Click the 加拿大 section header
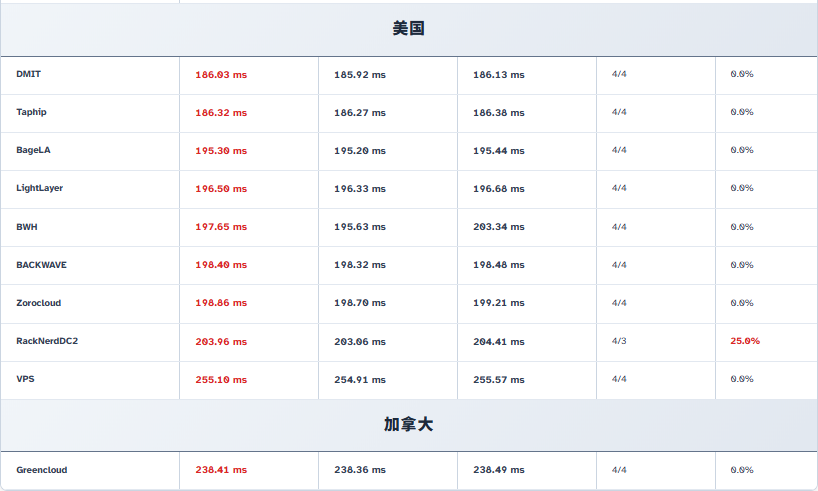This screenshot has height=491, width=818. point(409,425)
